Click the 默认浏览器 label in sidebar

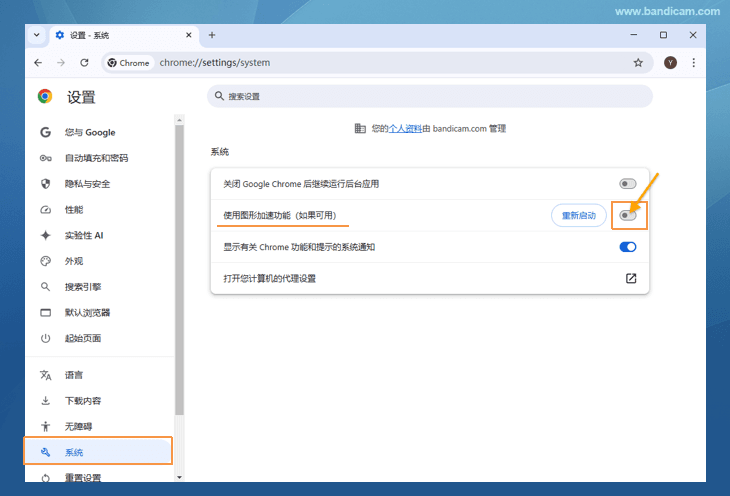point(88,313)
